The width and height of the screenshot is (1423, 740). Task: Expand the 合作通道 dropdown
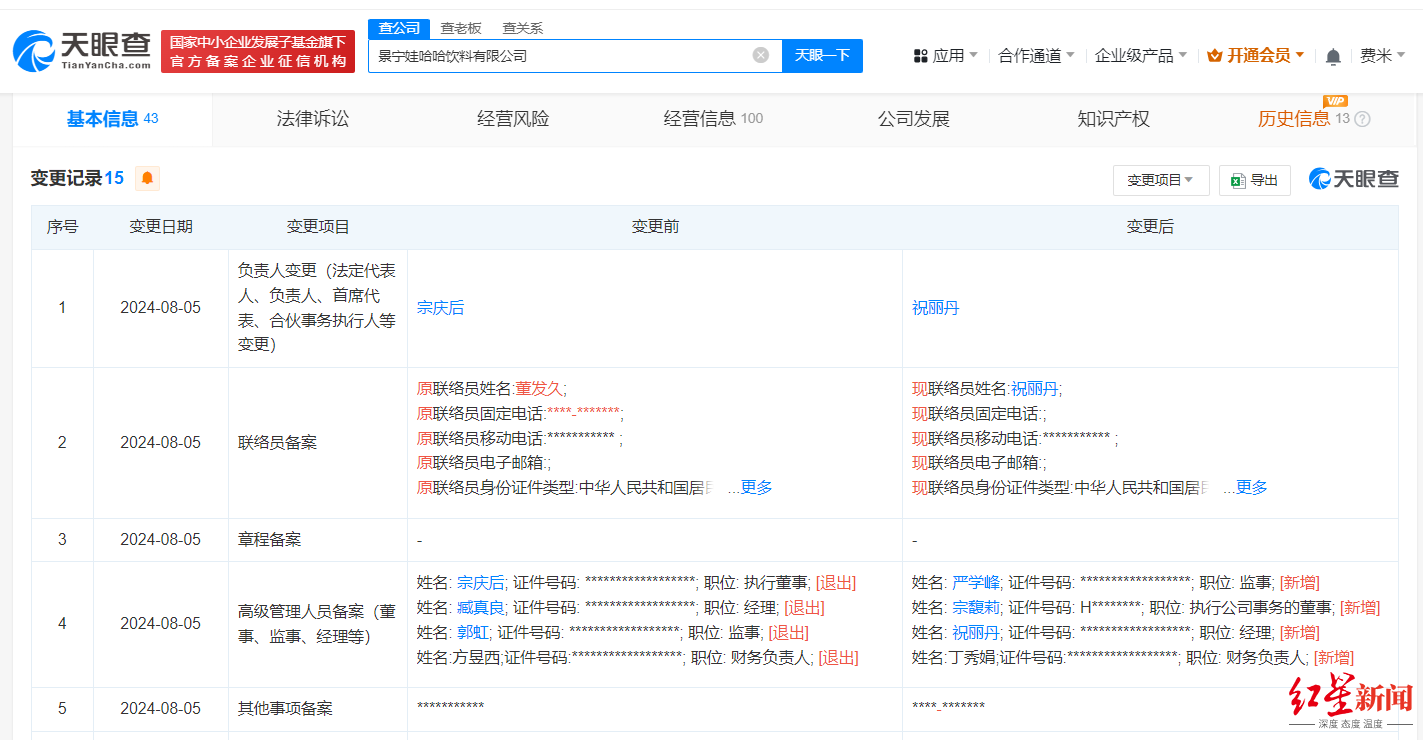tap(1037, 56)
